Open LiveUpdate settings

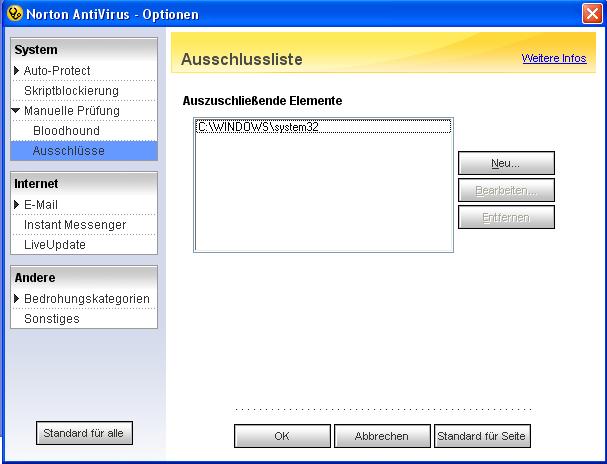click(x=55, y=245)
